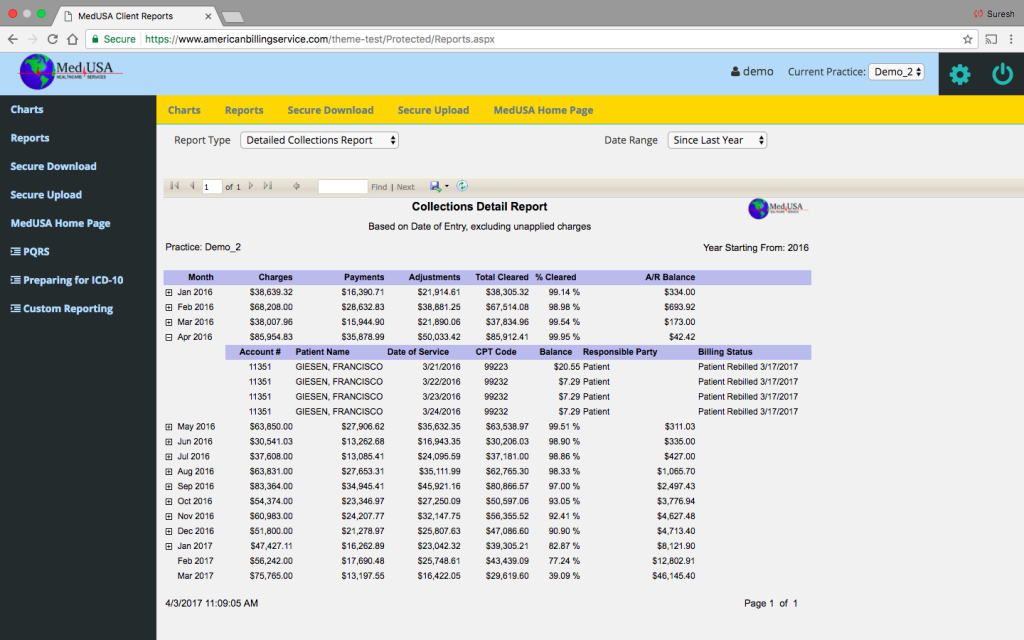Screen dimensions: 1024x640
Task: Bookmark this page with star icon
Action: 968,39
